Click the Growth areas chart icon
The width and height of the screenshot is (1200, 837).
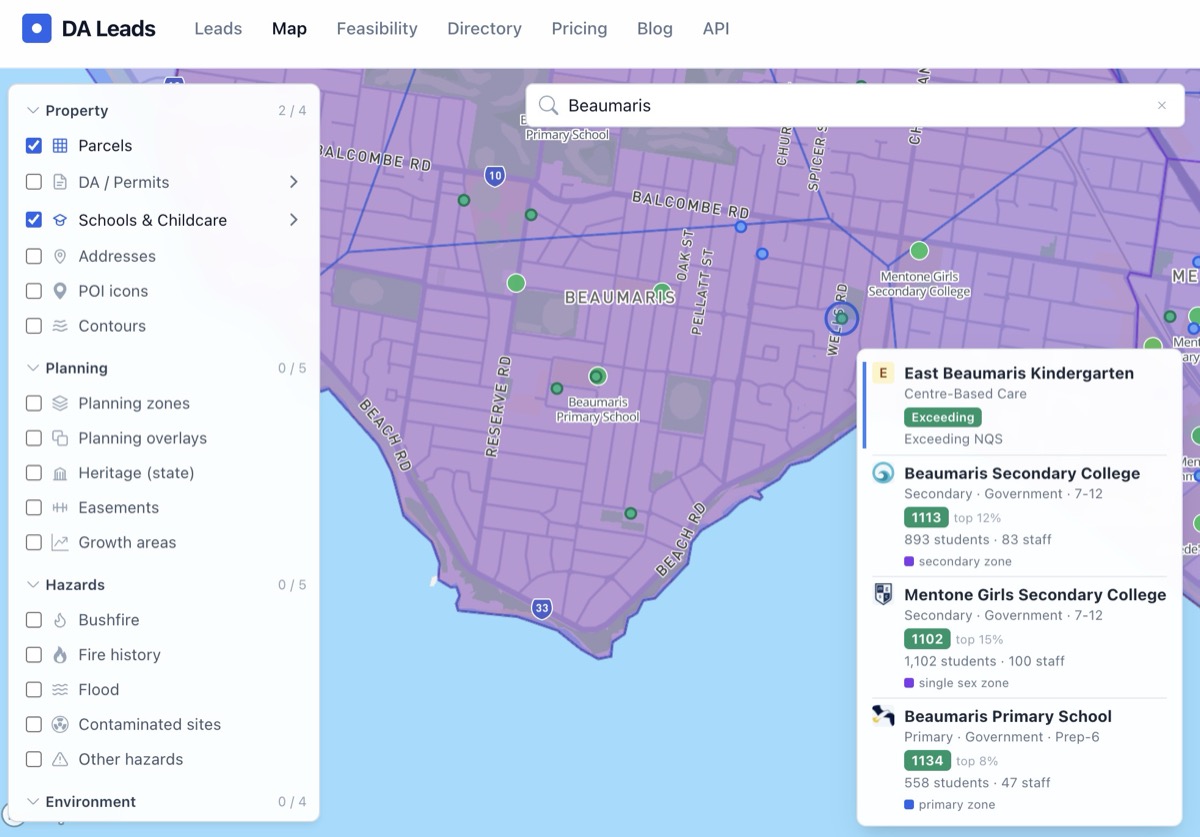pyautogui.click(x=60, y=542)
